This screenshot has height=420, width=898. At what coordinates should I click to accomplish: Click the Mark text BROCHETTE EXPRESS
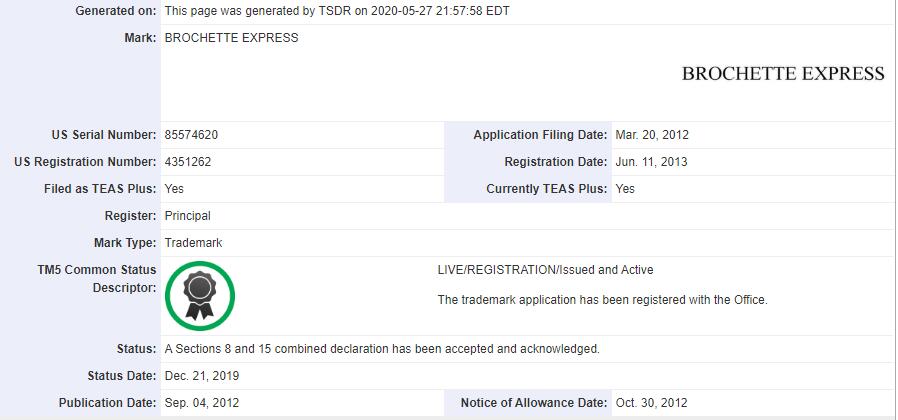point(231,38)
